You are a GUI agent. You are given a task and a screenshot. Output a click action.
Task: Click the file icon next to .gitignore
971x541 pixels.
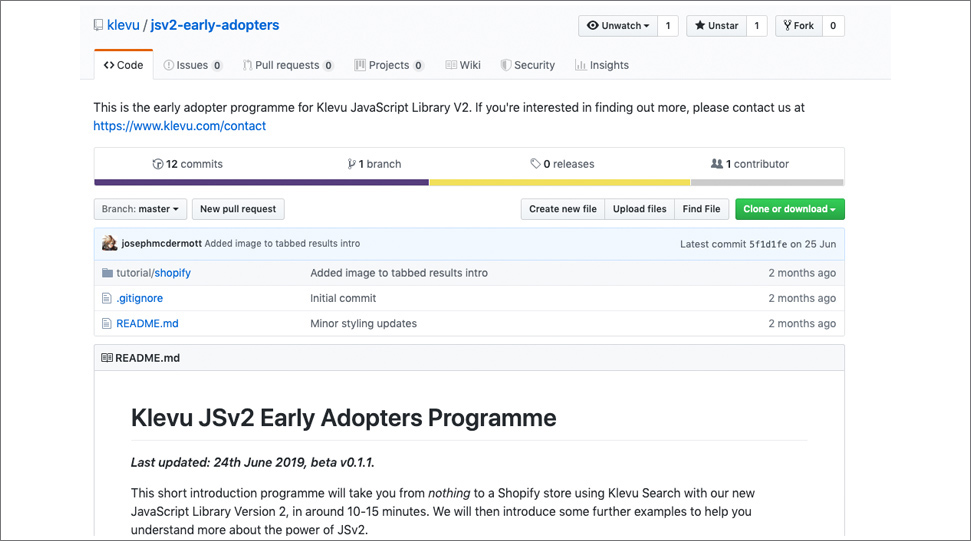click(107, 298)
